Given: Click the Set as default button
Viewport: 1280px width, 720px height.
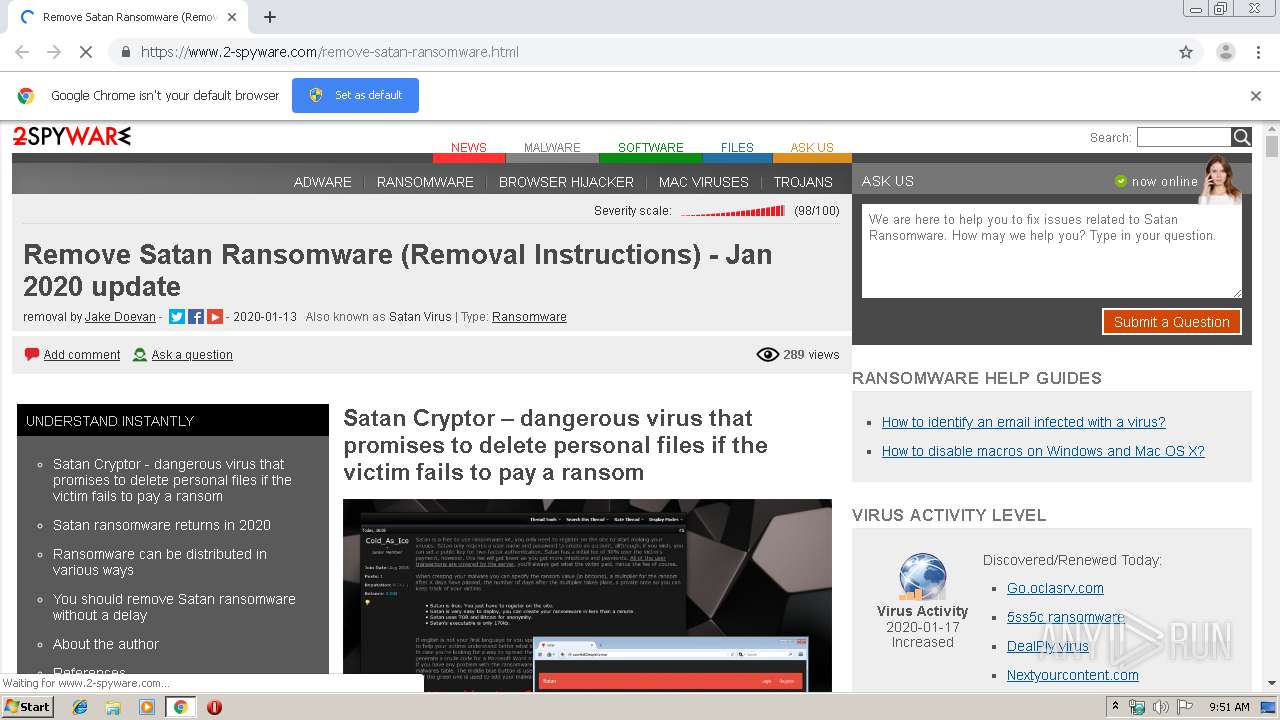Looking at the screenshot, I should (355, 95).
